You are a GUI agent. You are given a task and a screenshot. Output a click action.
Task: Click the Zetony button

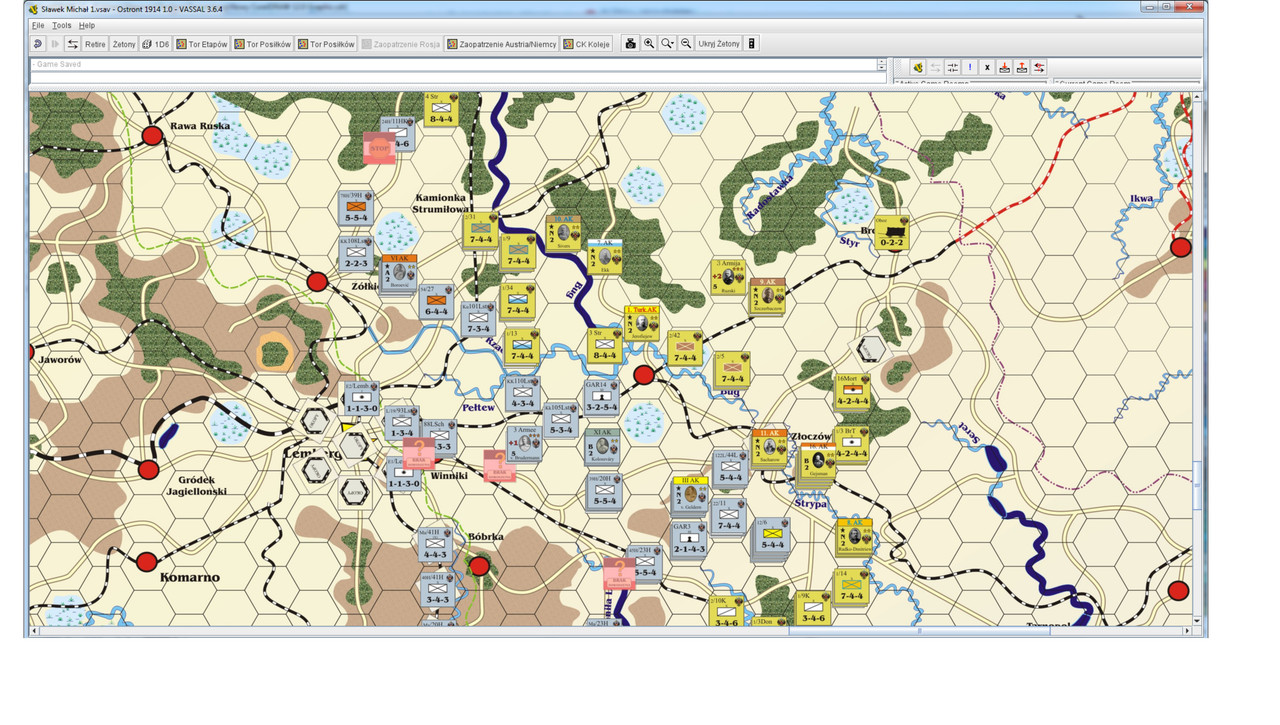[x=124, y=44]
